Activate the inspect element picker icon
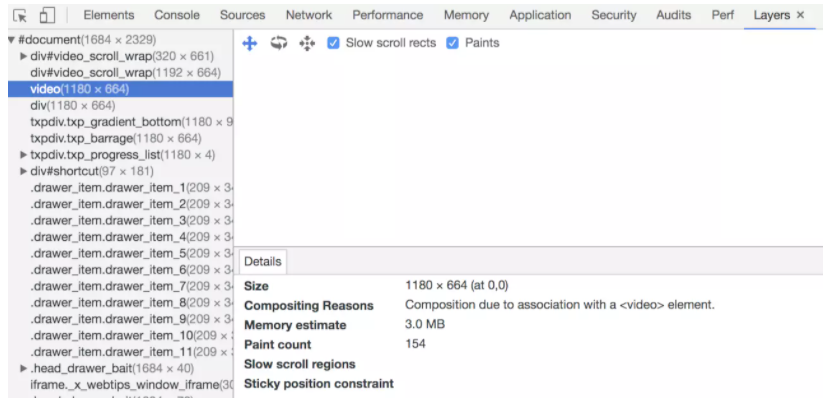Screen dimensions: 834x408 point(20,16)
